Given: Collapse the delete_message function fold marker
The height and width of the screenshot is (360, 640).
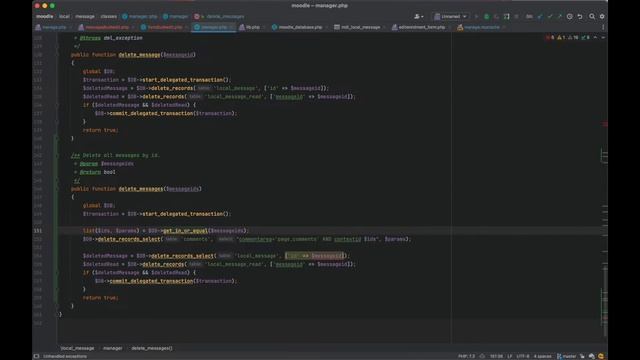Looking at the screenshot, I should [x=57, y=55].
